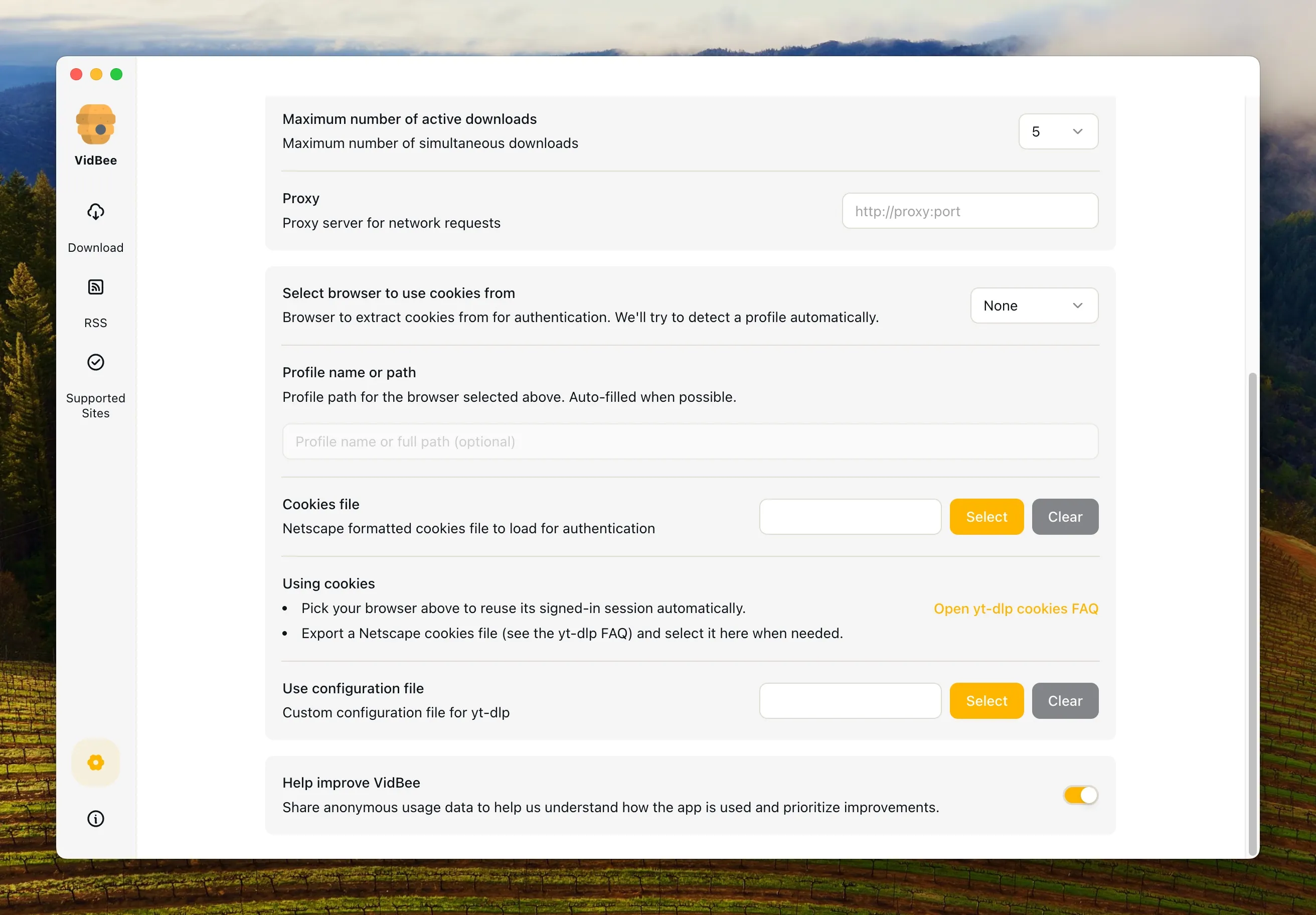Click the Proxy server input field
Image resolution: width=1316 pixels, height=915 pixels.
coord(970,211)
